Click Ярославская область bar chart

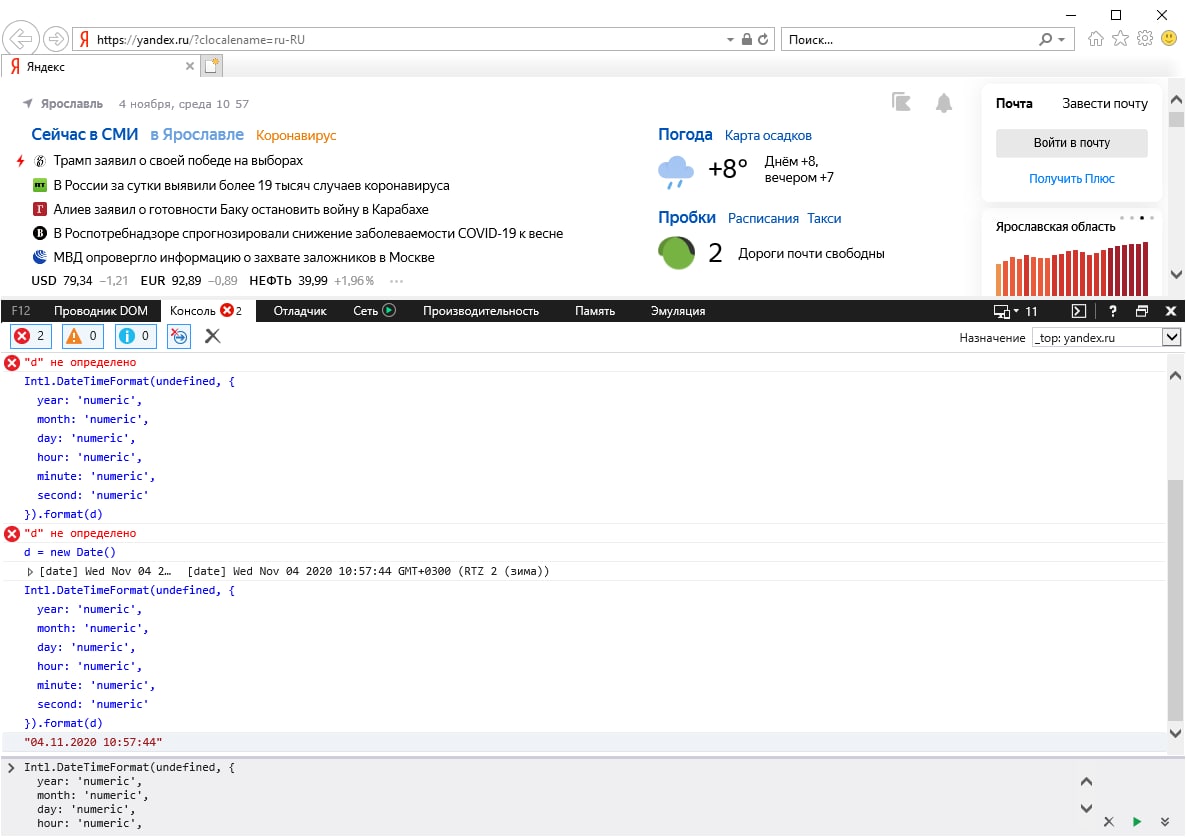(1072, 268)
